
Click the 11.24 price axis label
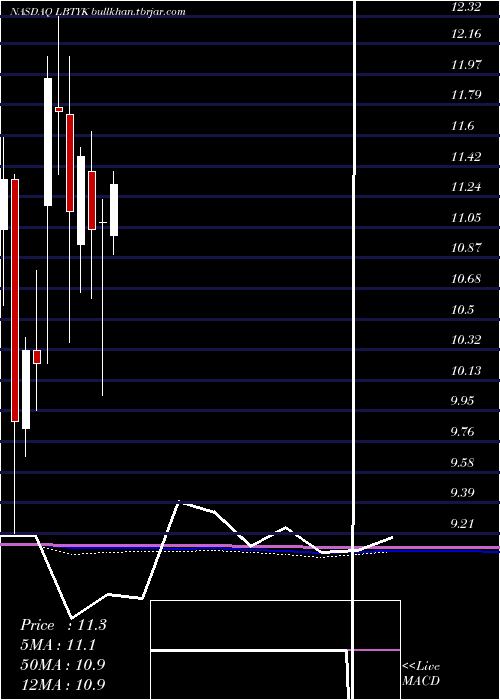[466, 187]
